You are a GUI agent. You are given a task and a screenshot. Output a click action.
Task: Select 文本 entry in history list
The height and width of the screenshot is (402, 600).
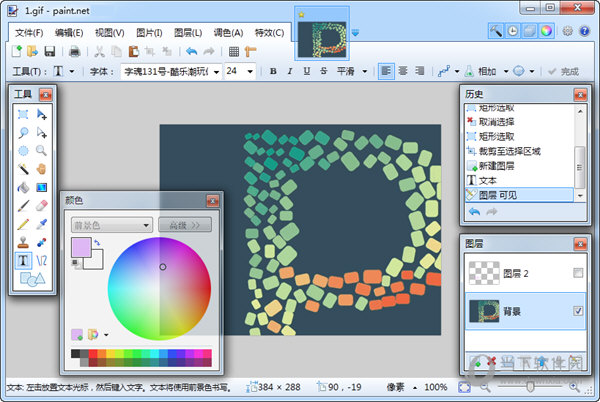(487, 180)
